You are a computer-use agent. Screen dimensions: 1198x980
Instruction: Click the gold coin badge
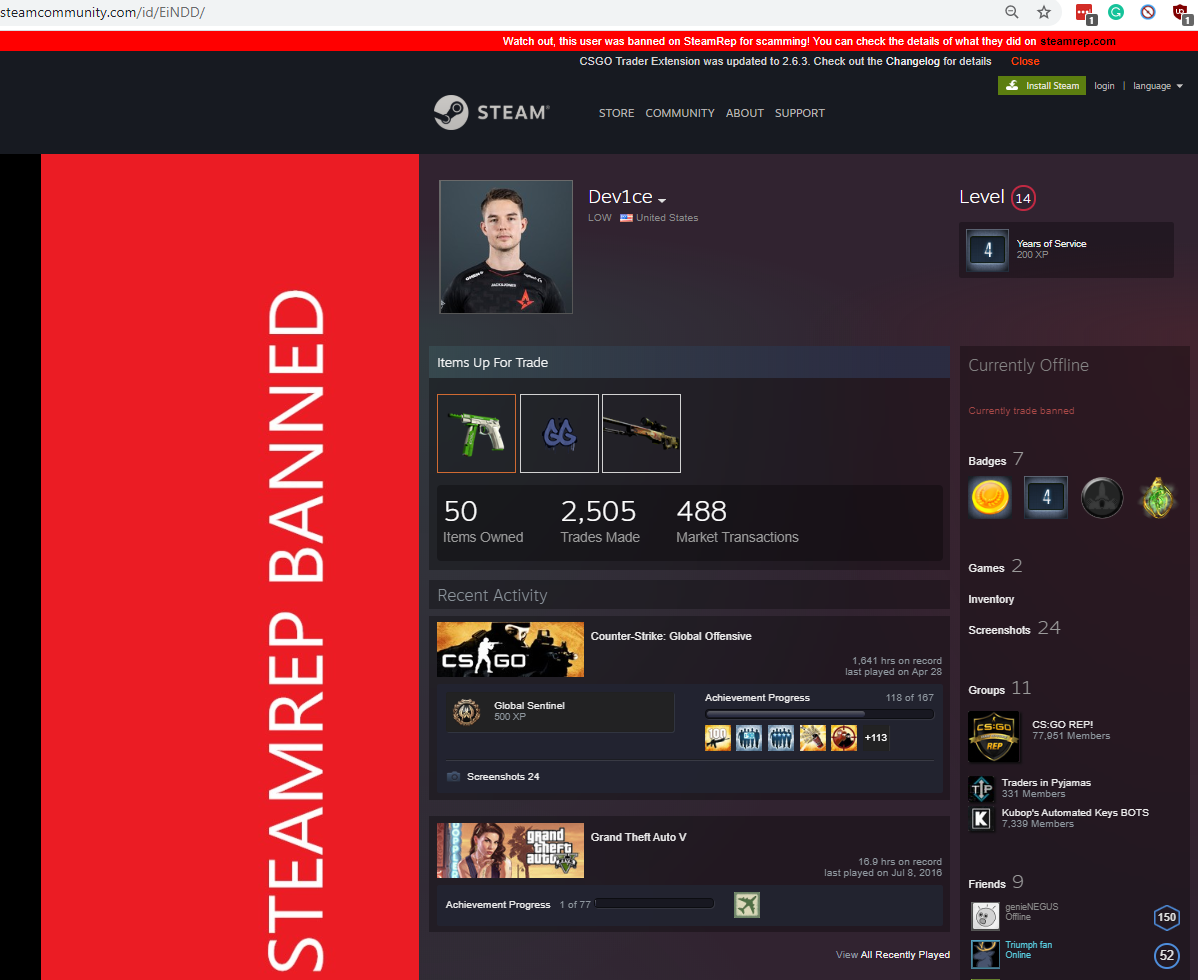coord(989,497)
